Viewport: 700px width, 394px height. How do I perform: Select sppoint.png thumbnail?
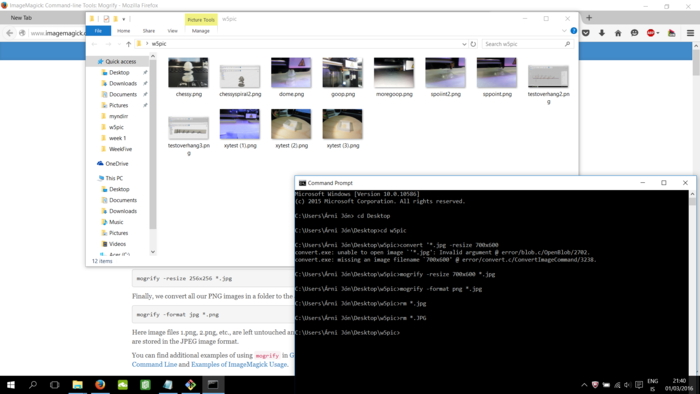(497, 73)
